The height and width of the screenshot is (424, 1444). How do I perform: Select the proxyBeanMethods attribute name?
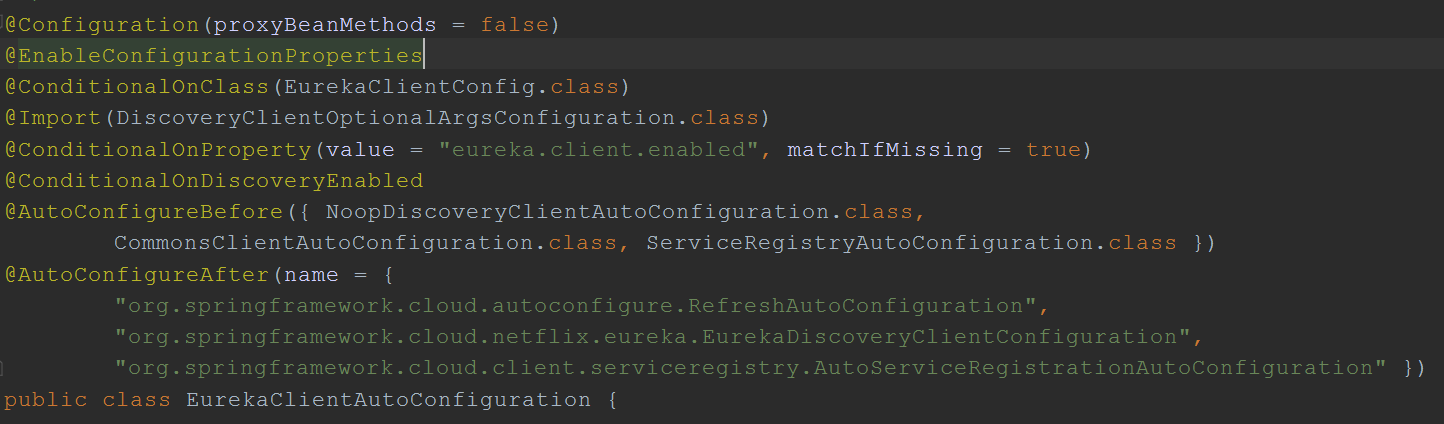tap(324, 25)
